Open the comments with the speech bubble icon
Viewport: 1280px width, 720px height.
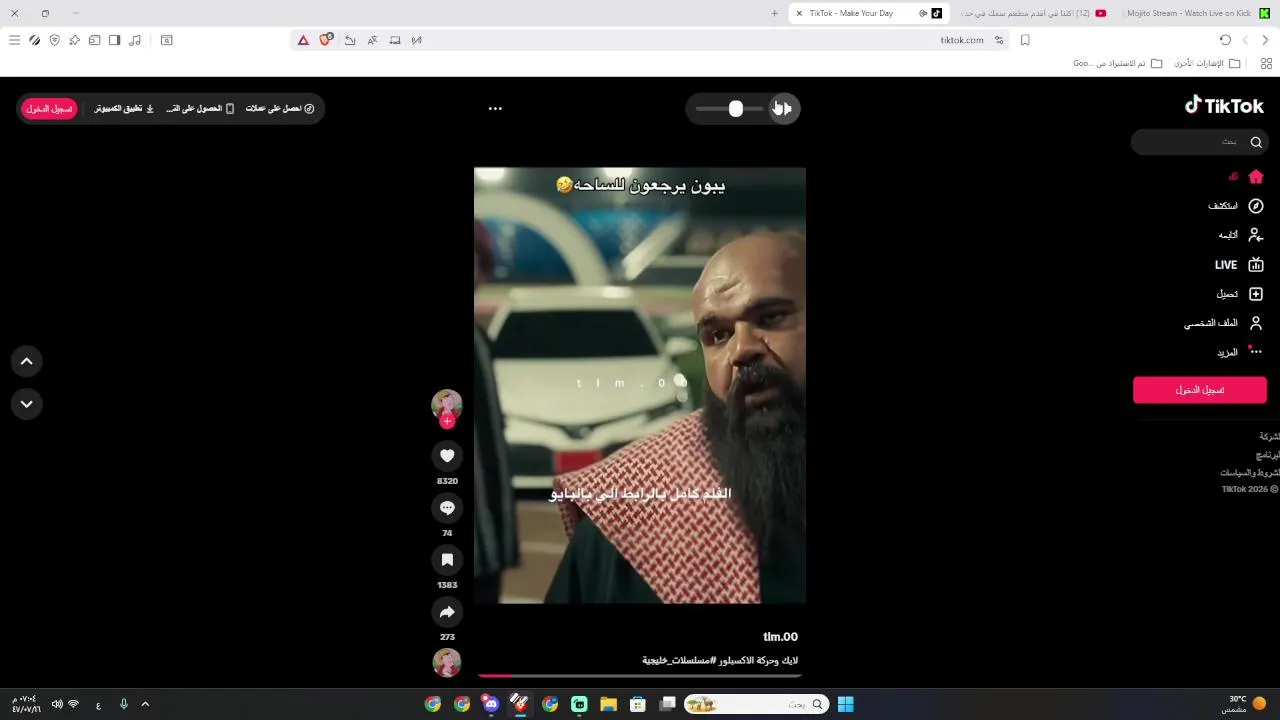[x=447, y=508]
